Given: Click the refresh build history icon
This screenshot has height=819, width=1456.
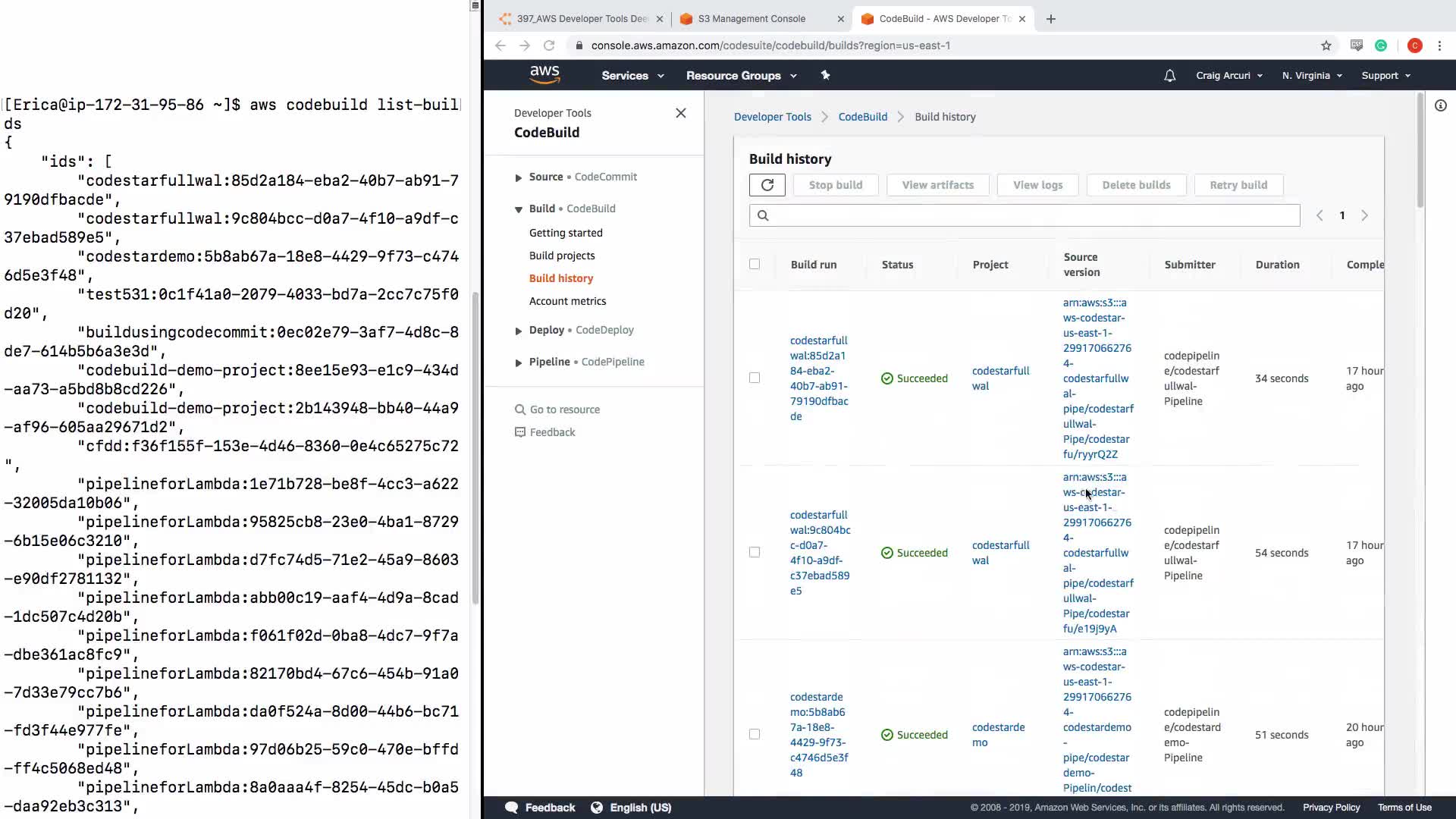Looking at the screenshot, I should click(x=767, y=185).
